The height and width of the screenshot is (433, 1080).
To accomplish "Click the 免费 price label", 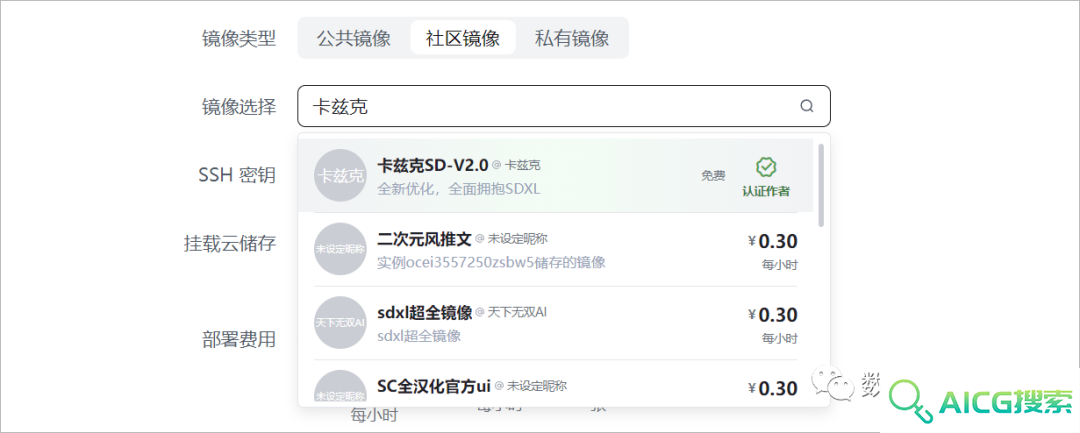I will pyautogui.click(x=714, y=176).
